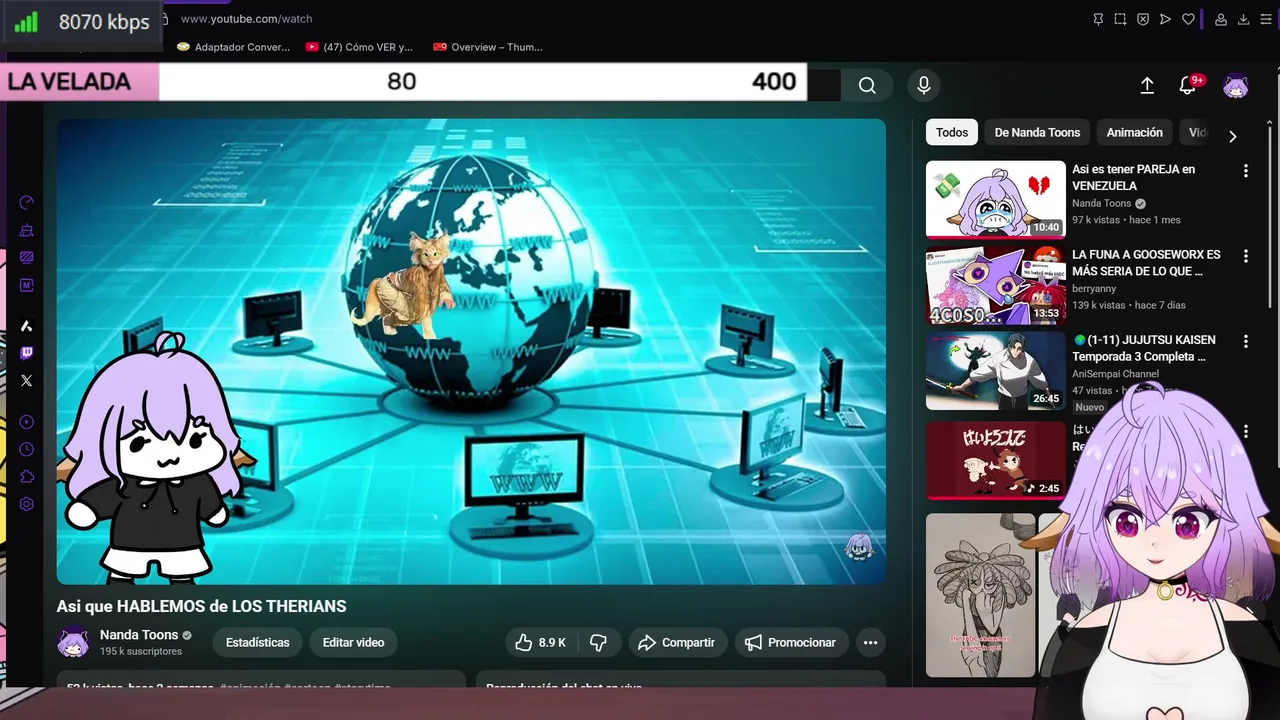The width and height of the screenshot is (1280, 720).
Task: Click the YouTube search magnifier button
Action: (867, 85)
